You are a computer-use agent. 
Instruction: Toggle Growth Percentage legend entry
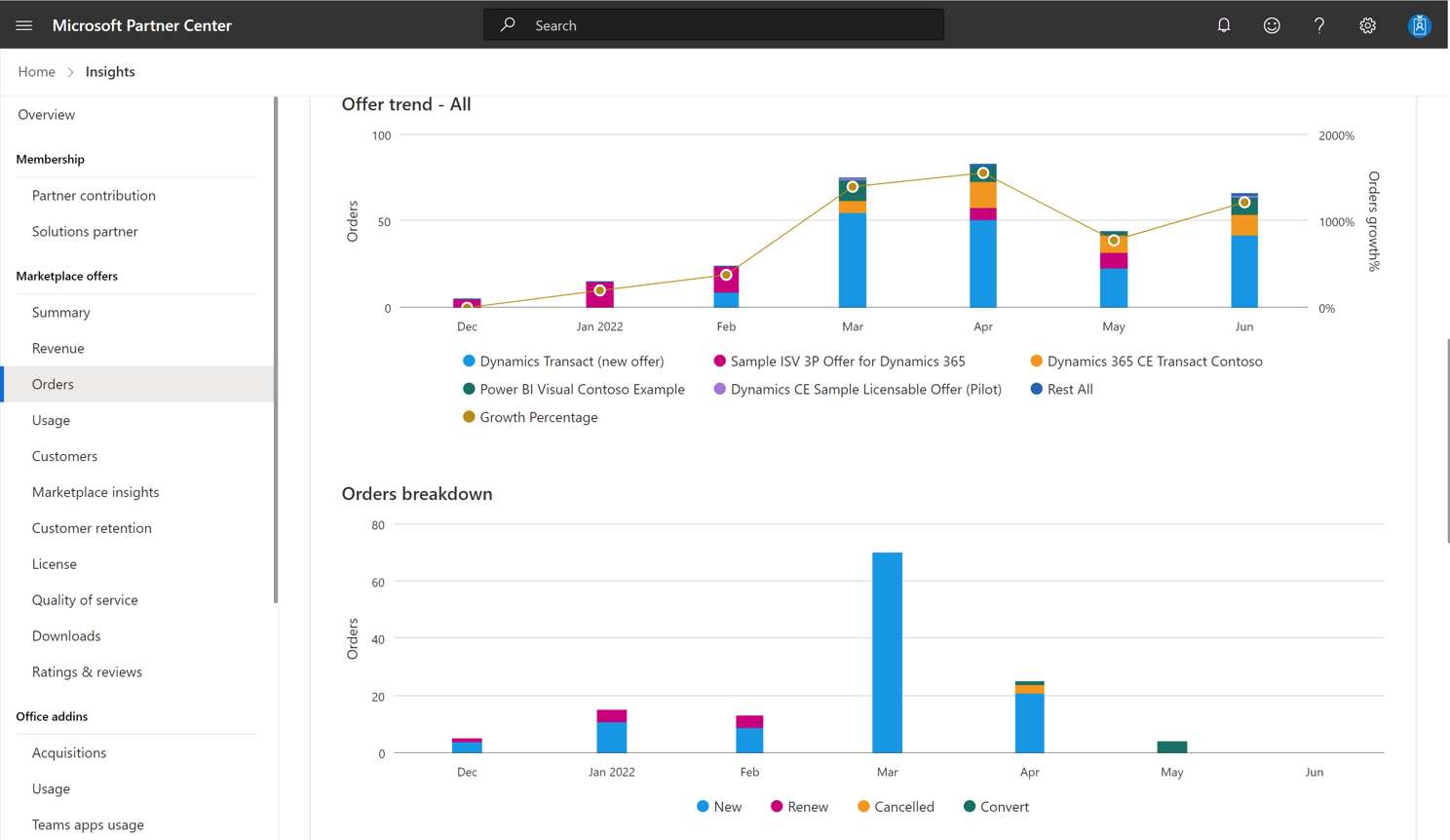(530, 418)
